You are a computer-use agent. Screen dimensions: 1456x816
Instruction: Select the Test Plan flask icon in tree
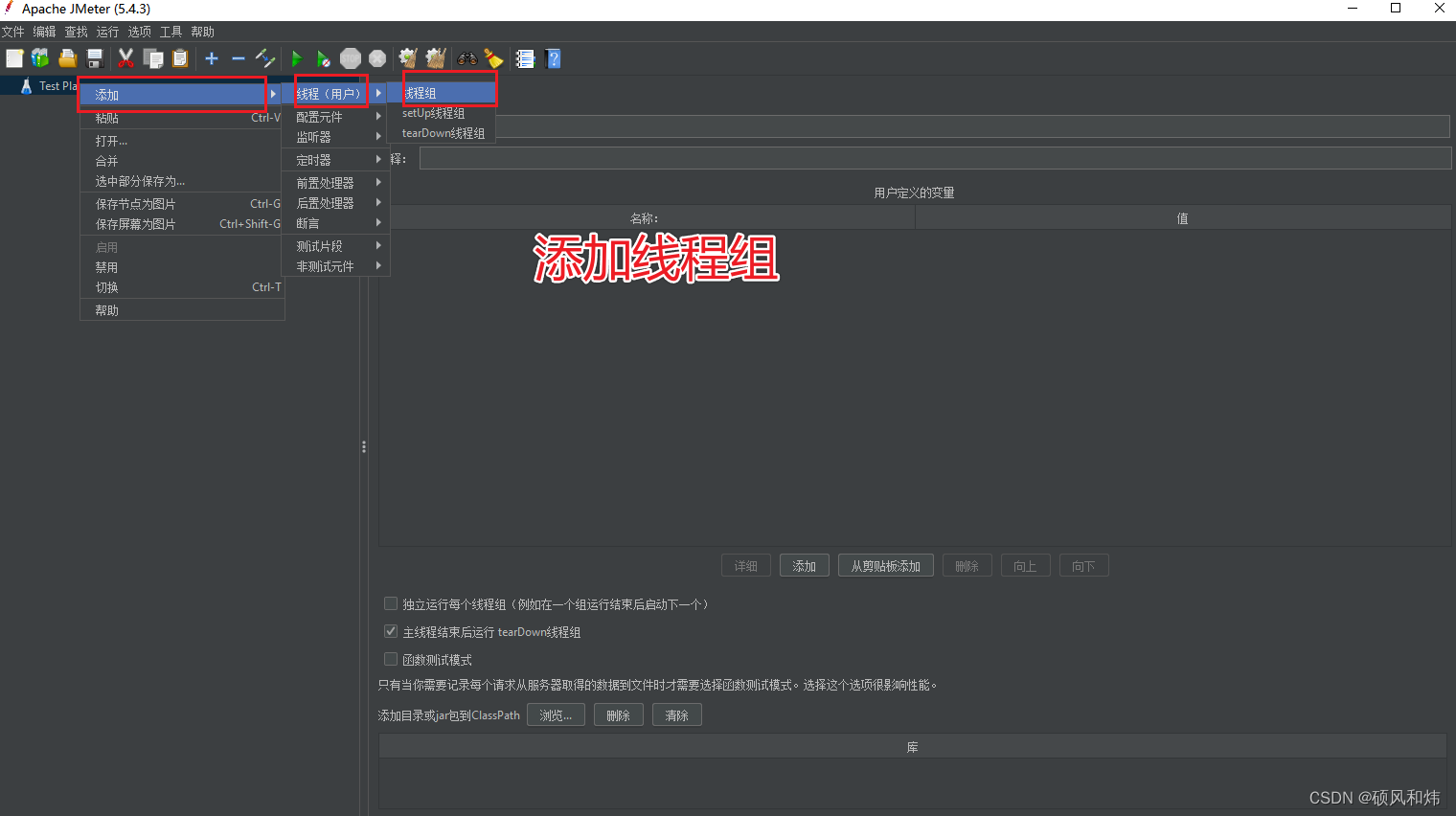pyautogui.click(x=26, y=85)
